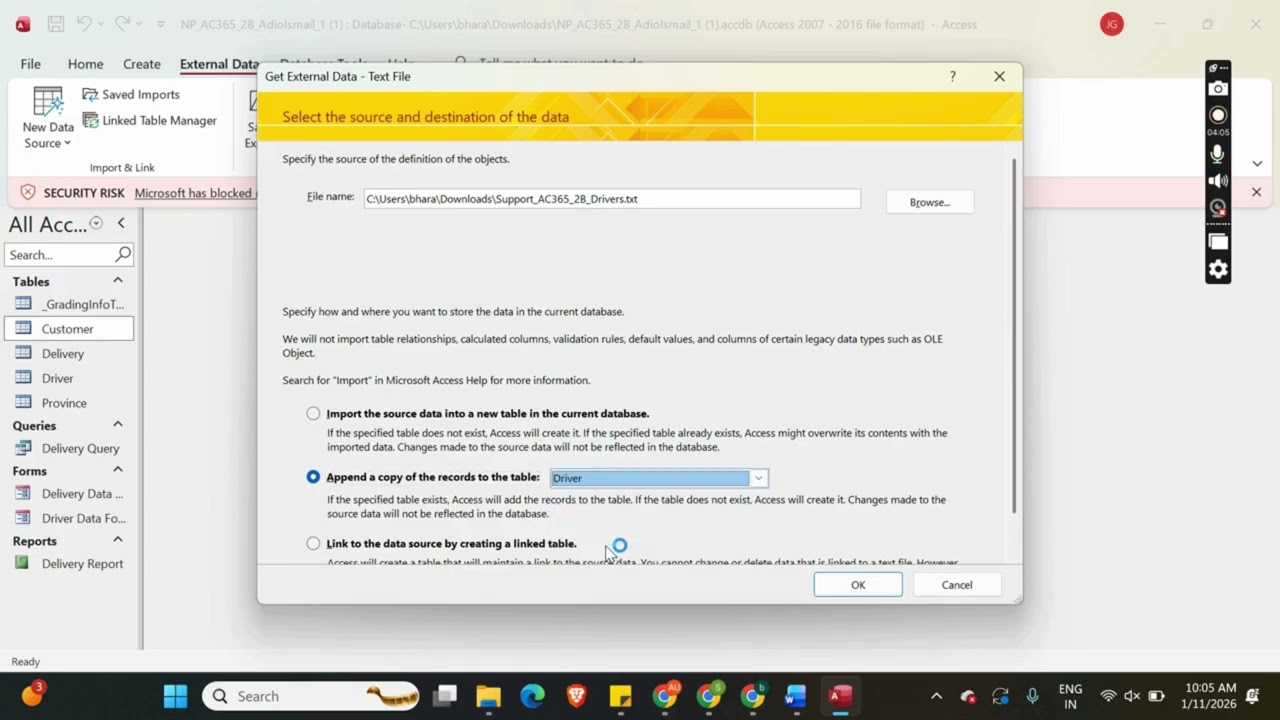This screenshot has width=1280, height=720.
Task: Open Saved Imports
Action: point(131,94)
